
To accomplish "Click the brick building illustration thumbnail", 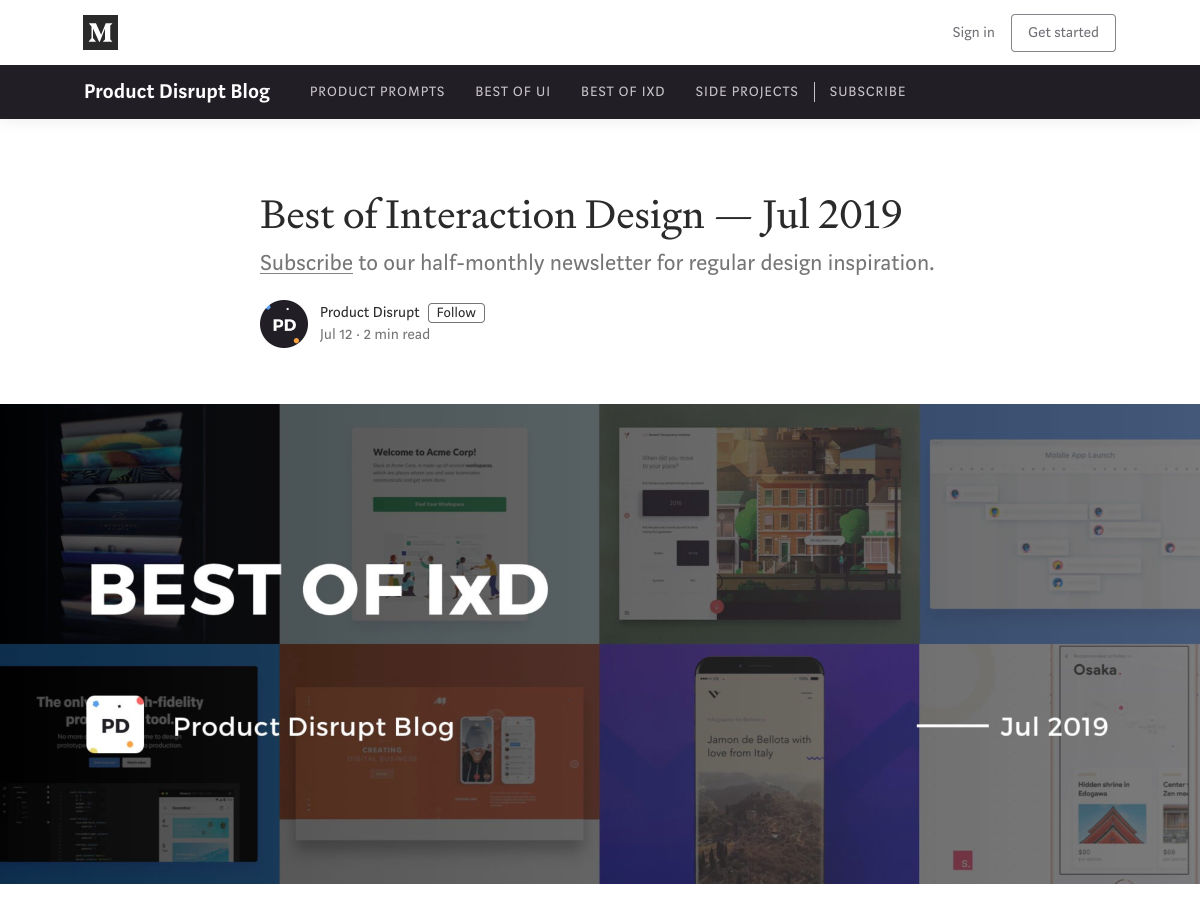I will pos(800,510).
